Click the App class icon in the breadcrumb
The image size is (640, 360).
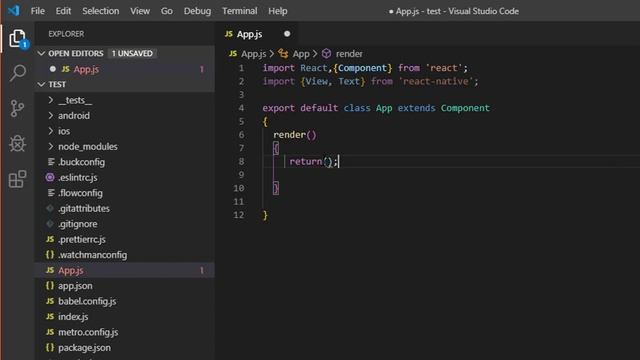(283, 53)
